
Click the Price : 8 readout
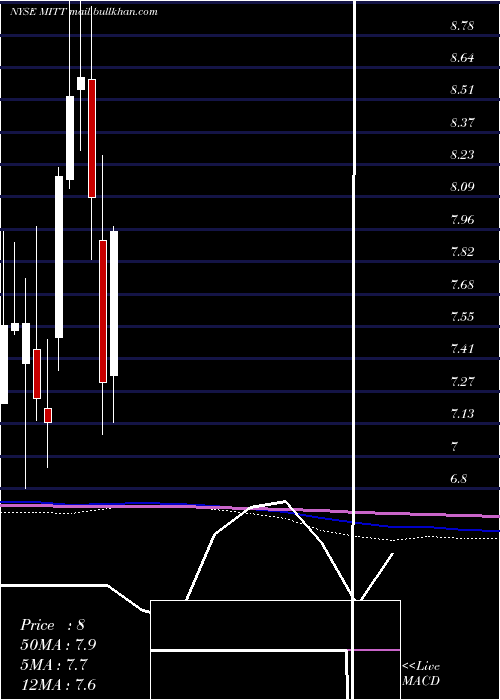pos(52,625)
